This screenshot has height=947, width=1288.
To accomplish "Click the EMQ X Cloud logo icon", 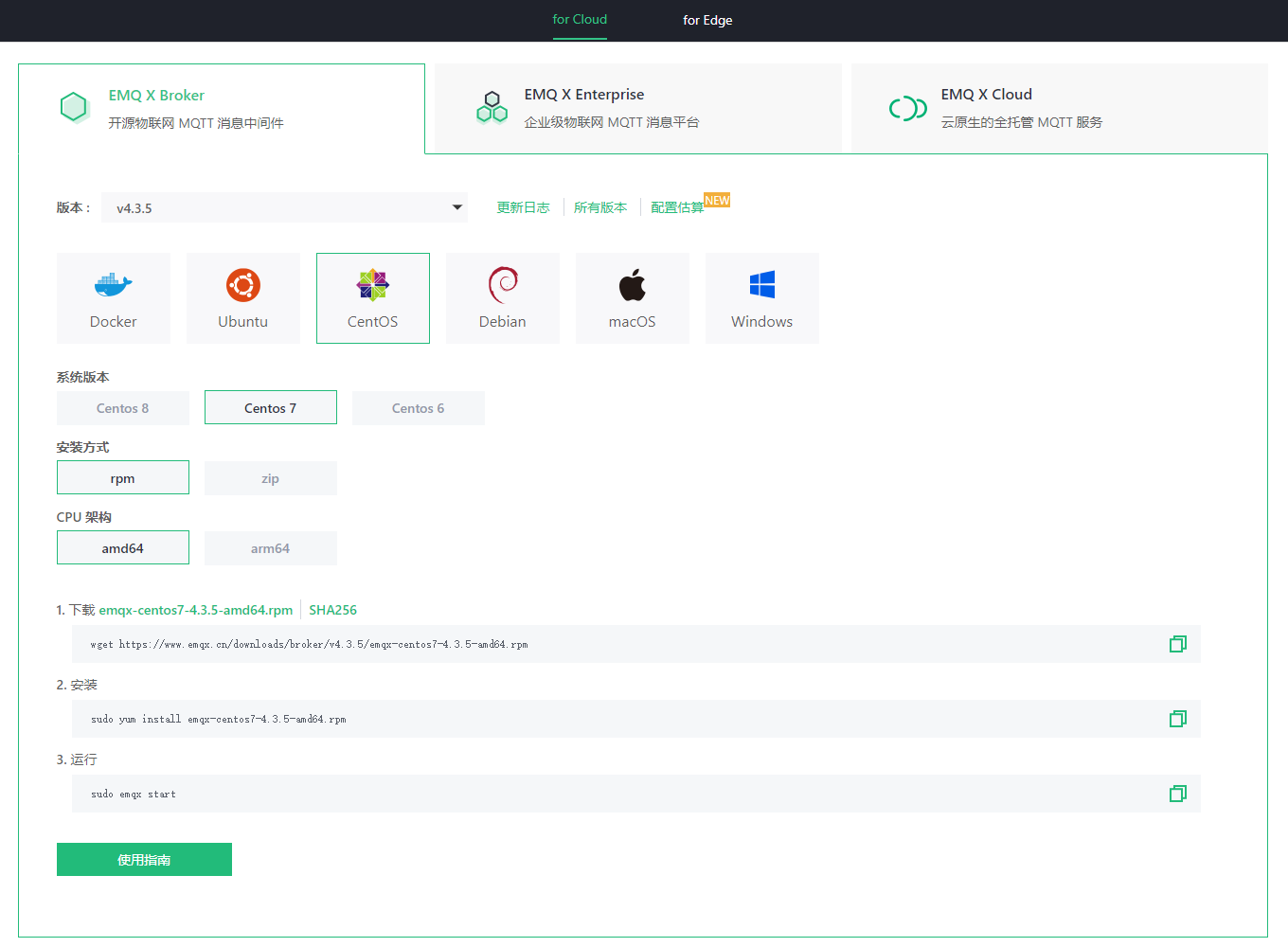I will point(907,108).
